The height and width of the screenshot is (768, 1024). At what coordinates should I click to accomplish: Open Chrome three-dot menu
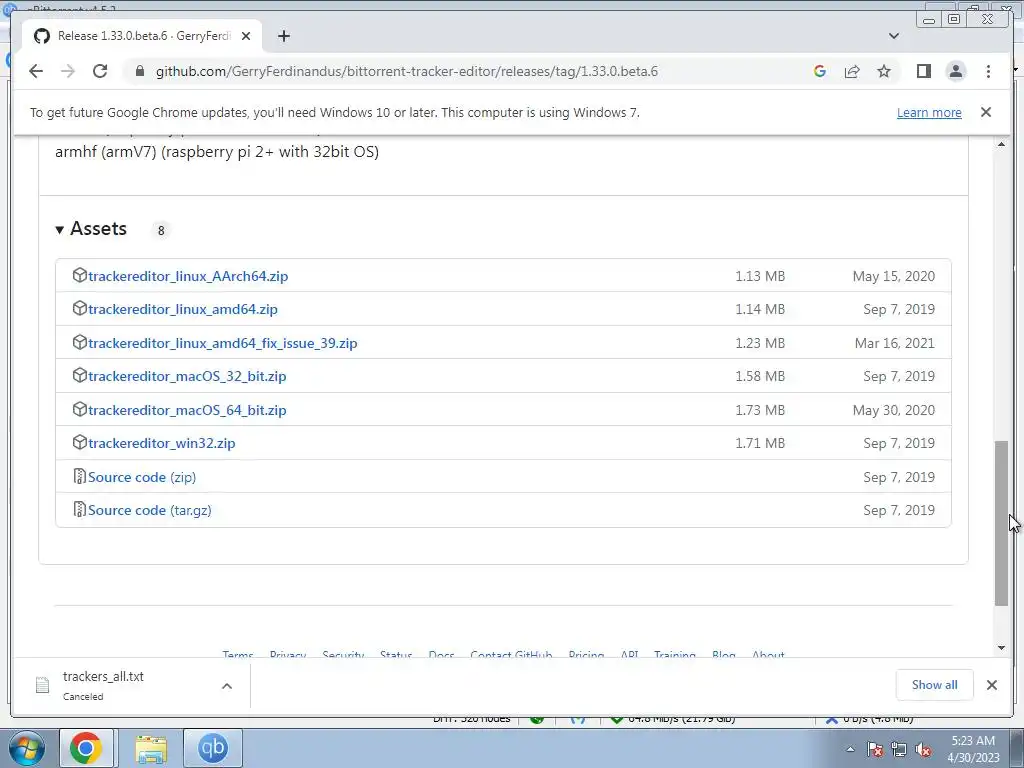988,71
